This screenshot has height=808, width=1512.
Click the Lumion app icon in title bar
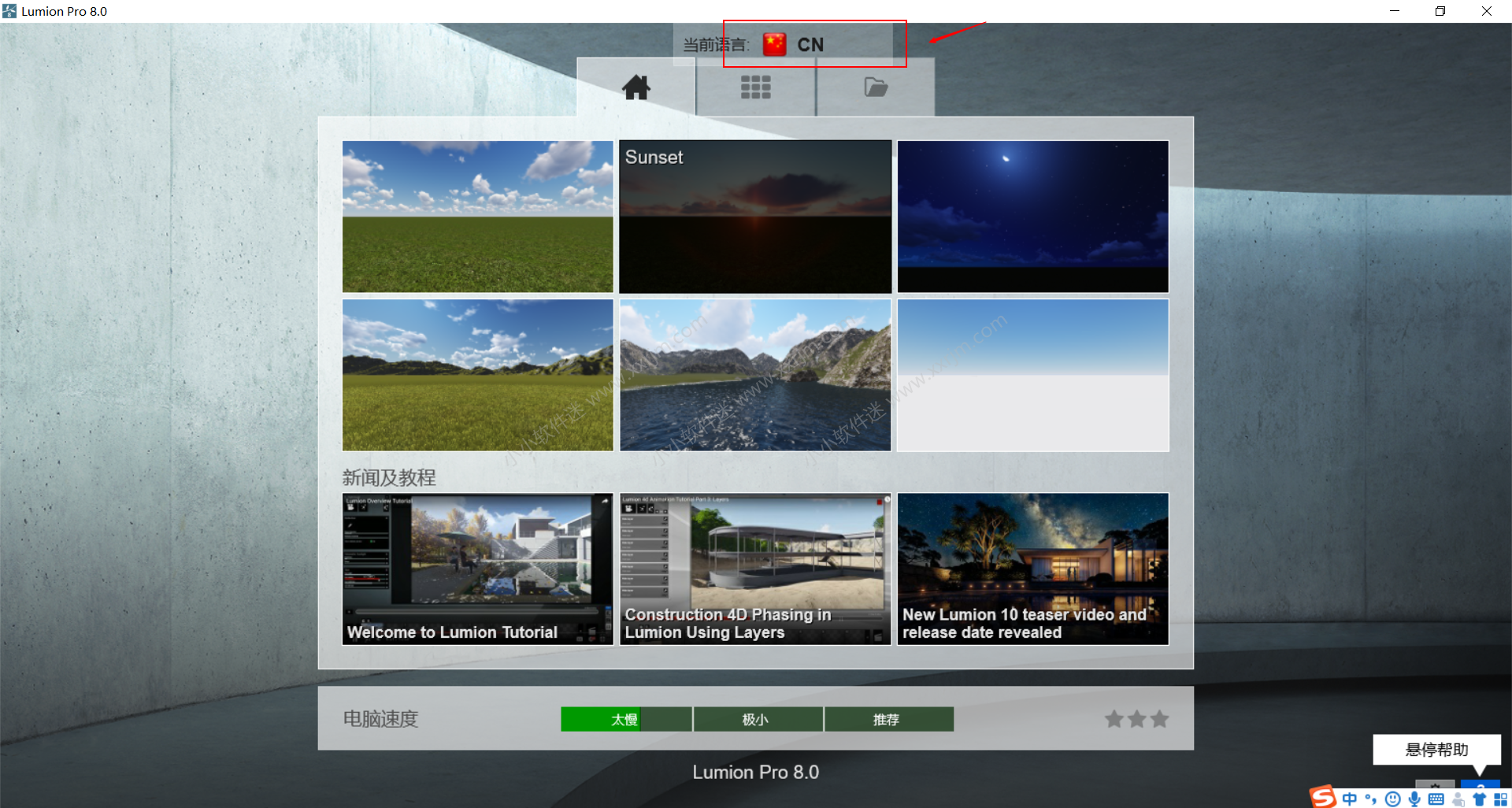[9, 11]
